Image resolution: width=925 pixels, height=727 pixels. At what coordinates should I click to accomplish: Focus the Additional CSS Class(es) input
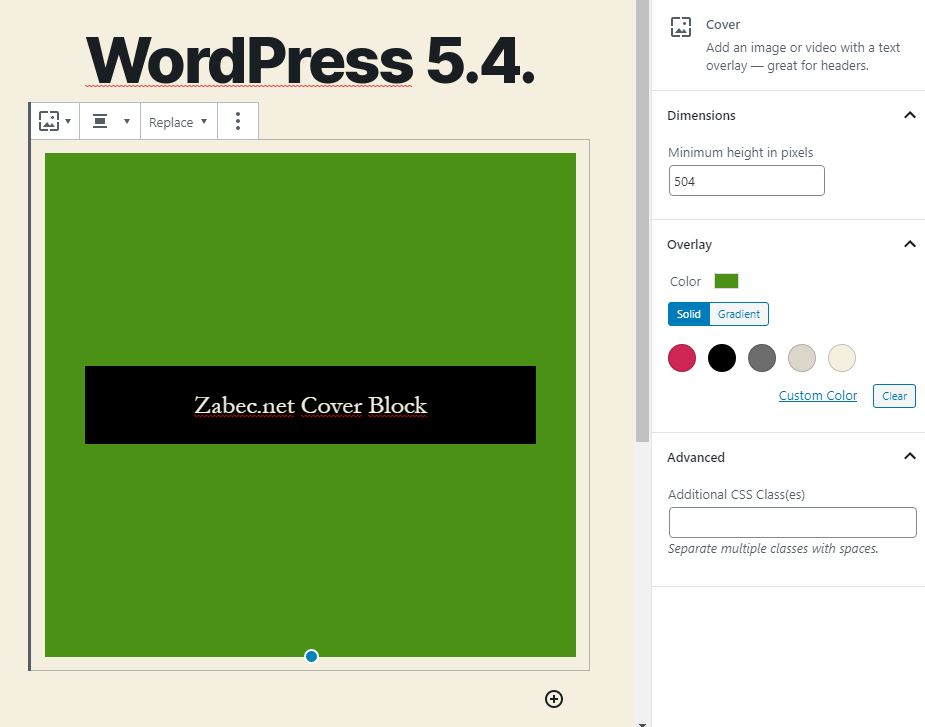click(792, 523)
